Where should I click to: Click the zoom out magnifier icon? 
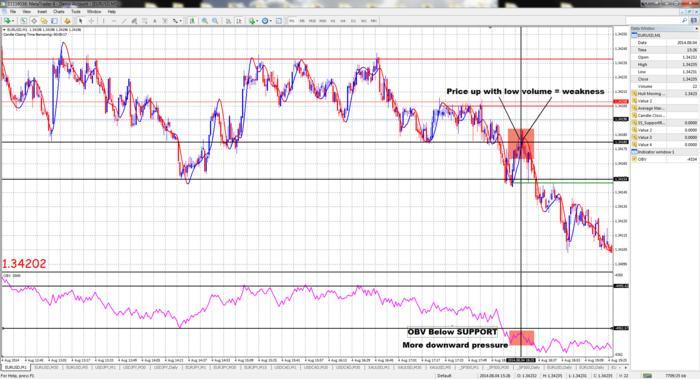tap(215, 21)
